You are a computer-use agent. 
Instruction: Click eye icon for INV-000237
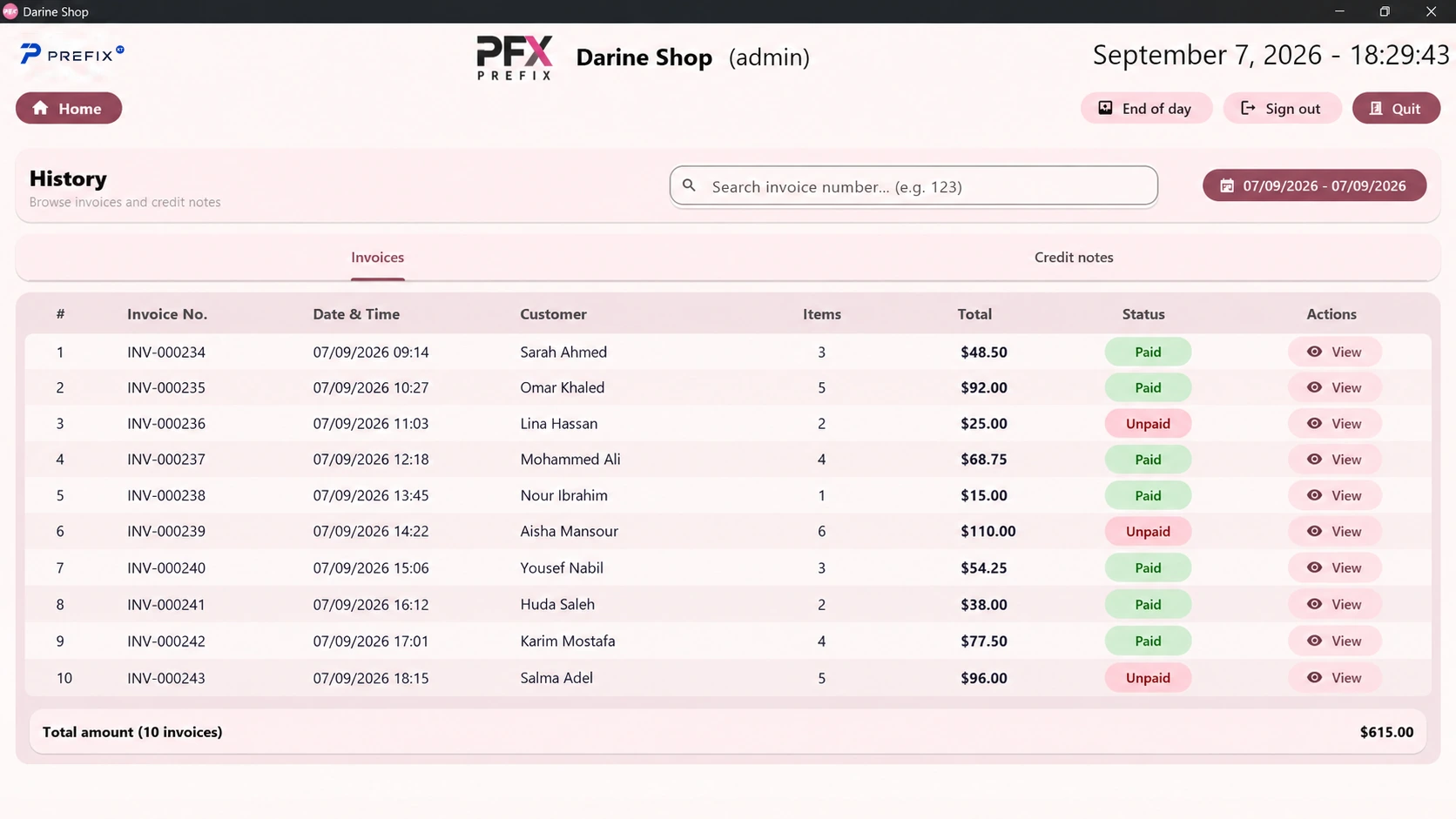(x=1314, y=459)
